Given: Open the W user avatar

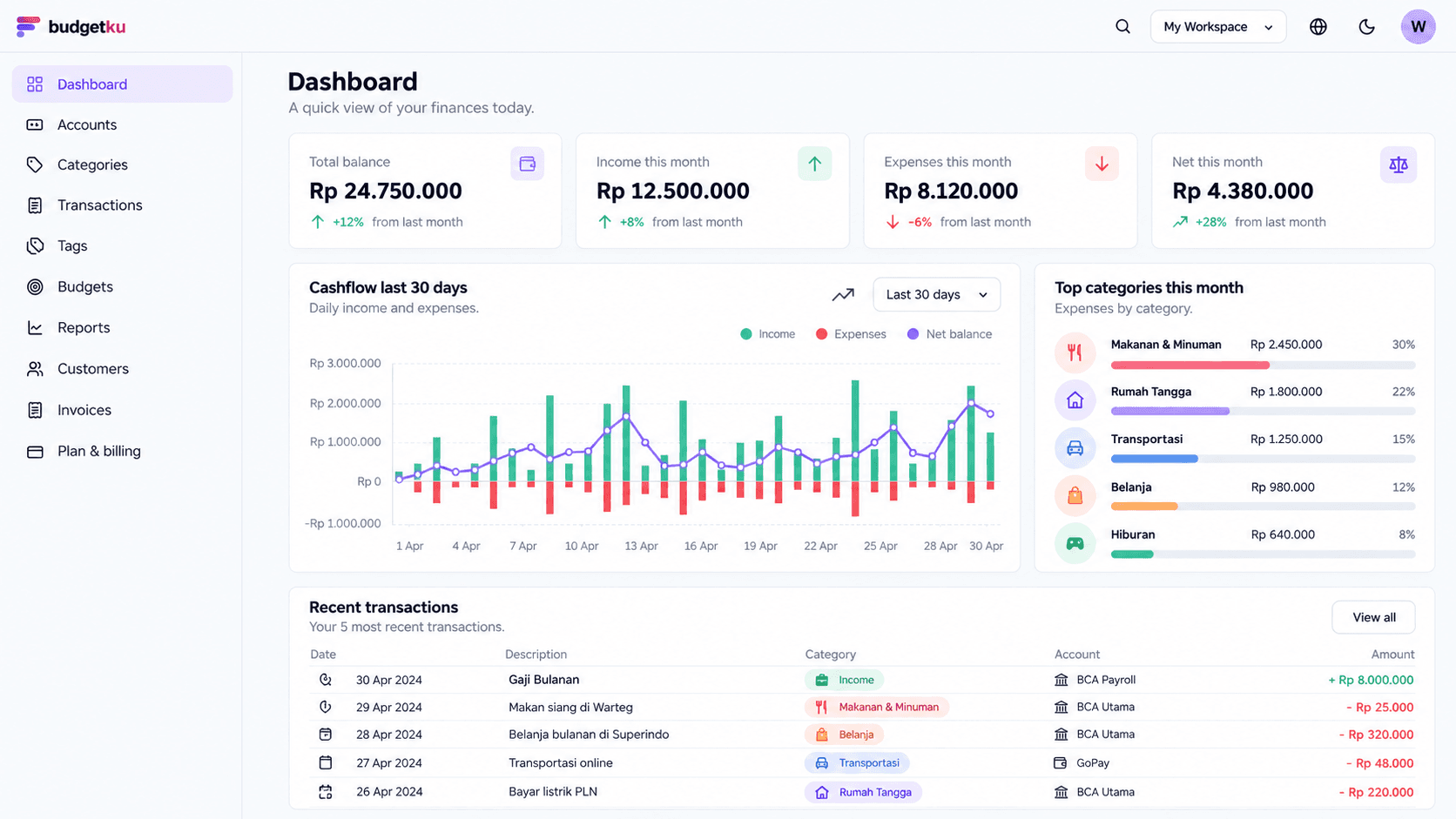Looking at the screenshot, I should coord(1418,27).
